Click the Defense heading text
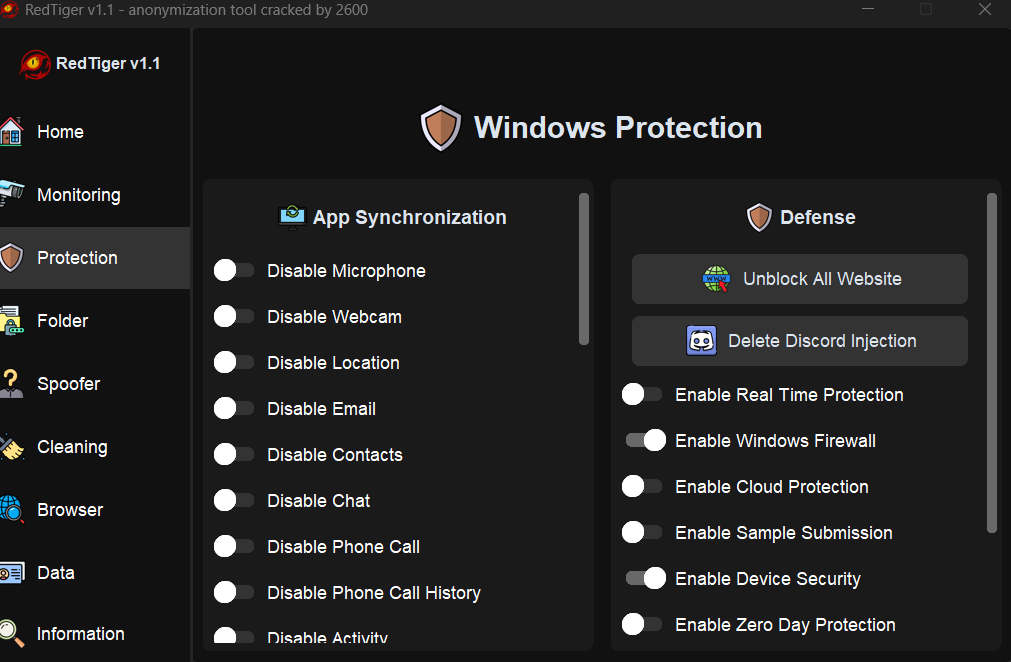Screen dimensions: 1011x662 click(818, 217)
